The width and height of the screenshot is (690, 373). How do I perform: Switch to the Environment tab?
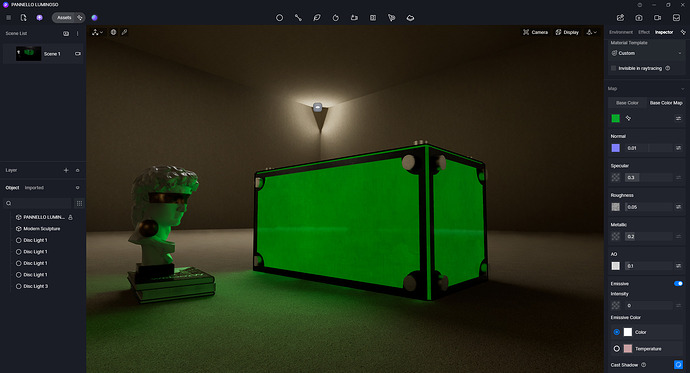[621, 32]
